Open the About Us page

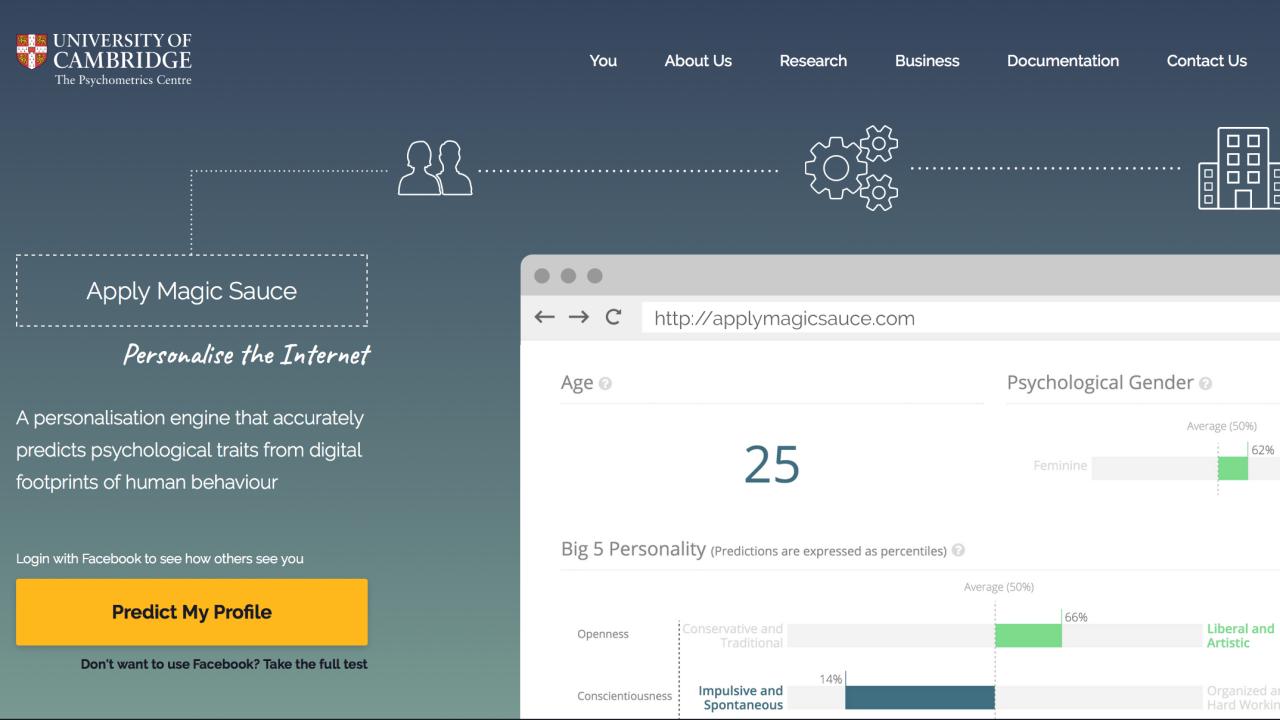click(x=698, y=61)
